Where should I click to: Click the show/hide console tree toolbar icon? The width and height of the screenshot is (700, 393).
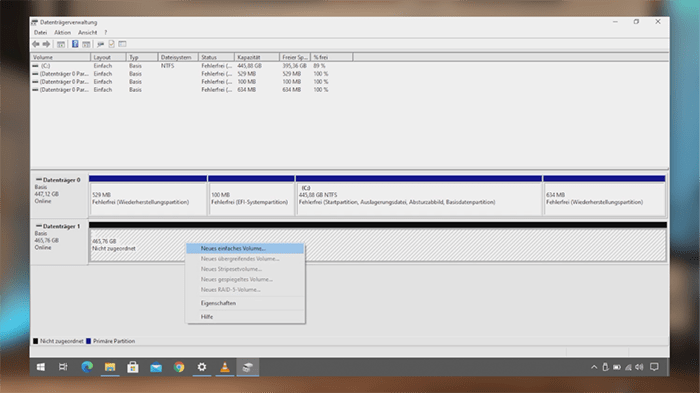point(61,44)
